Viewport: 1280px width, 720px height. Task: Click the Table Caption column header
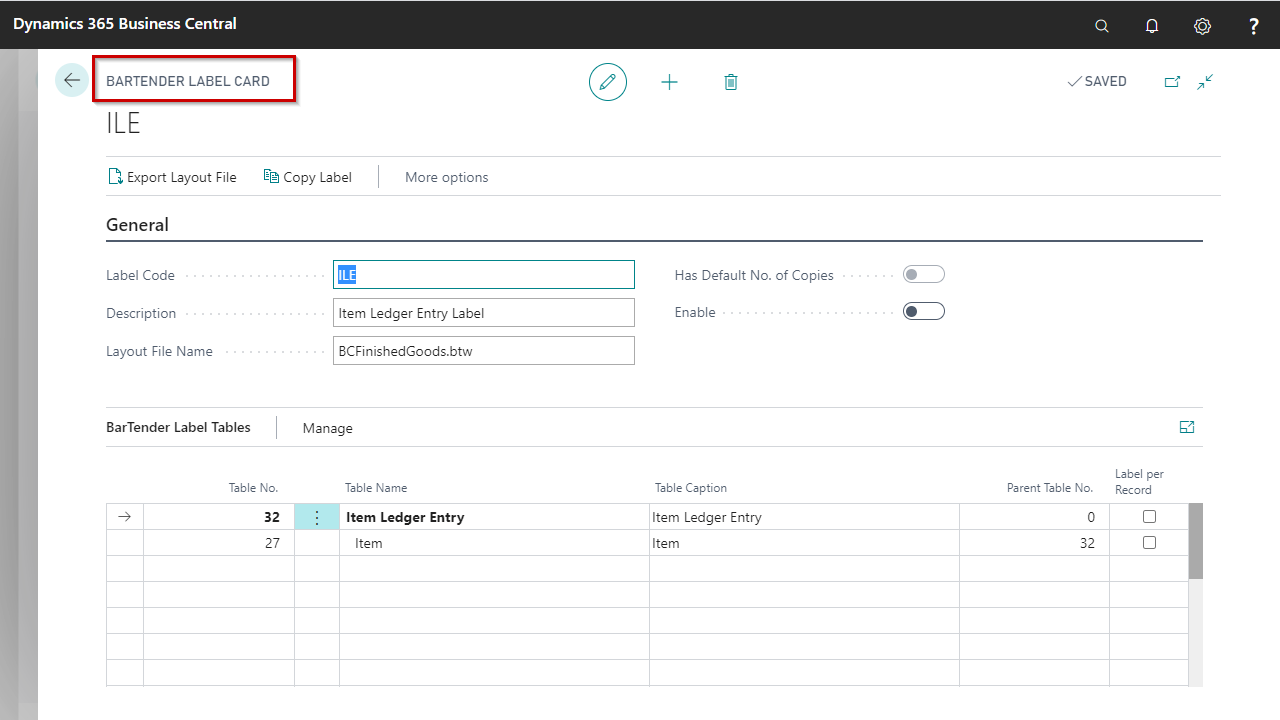[691, 488]
